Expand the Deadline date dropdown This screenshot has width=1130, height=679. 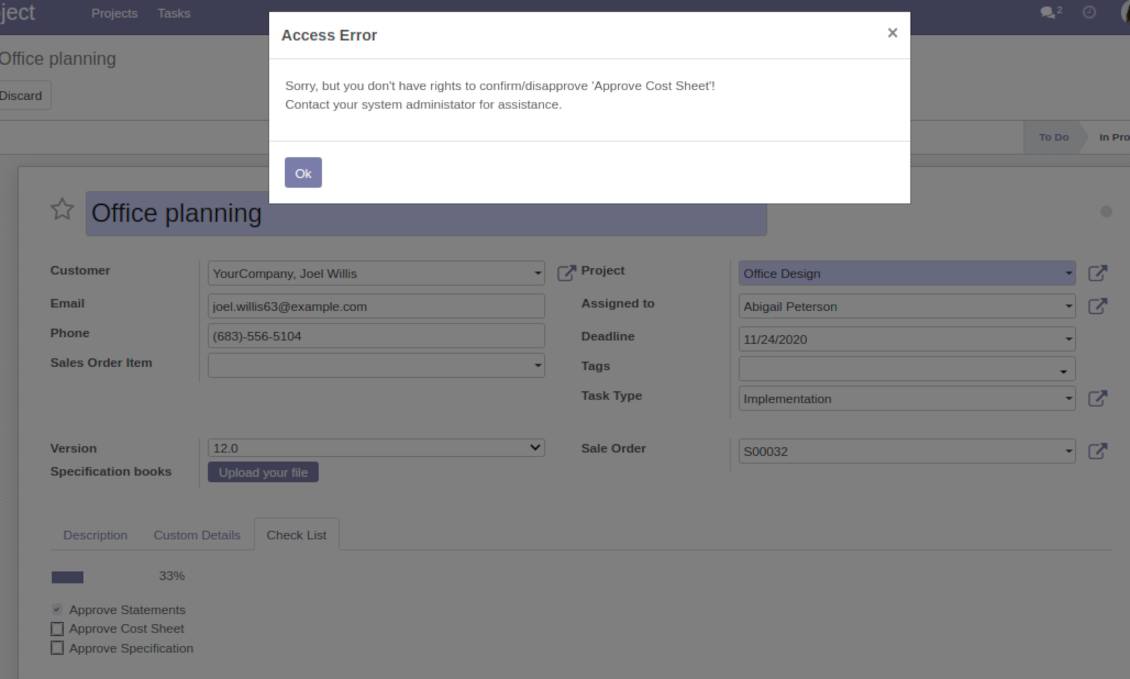pos(1069,340)
